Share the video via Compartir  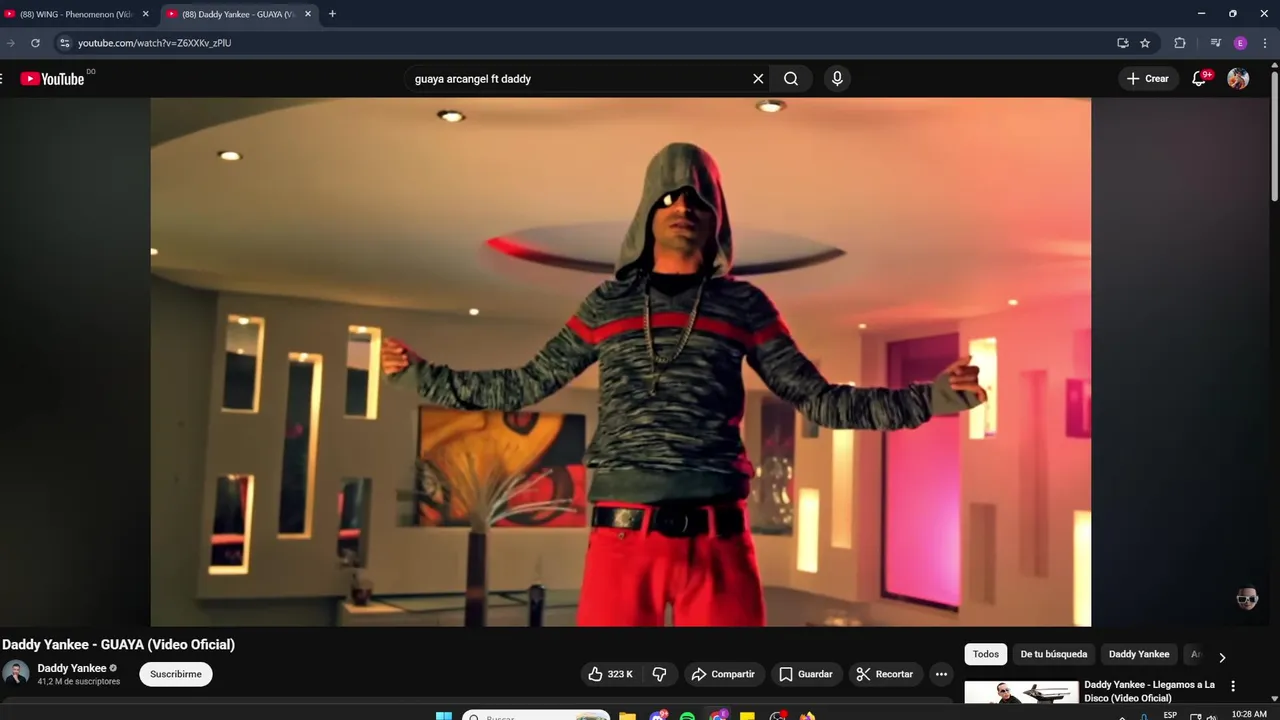click(x=724, y=674)
